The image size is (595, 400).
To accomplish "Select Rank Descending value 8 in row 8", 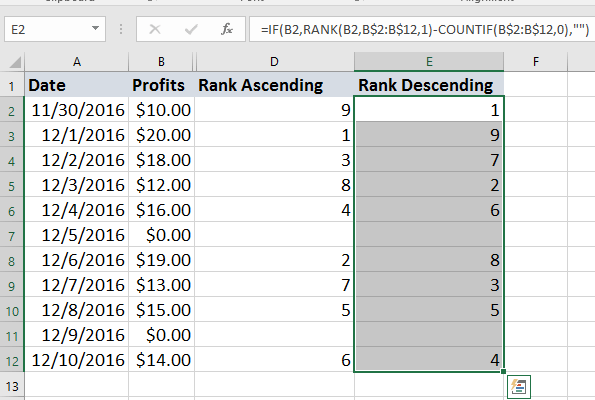I will 429,260.
